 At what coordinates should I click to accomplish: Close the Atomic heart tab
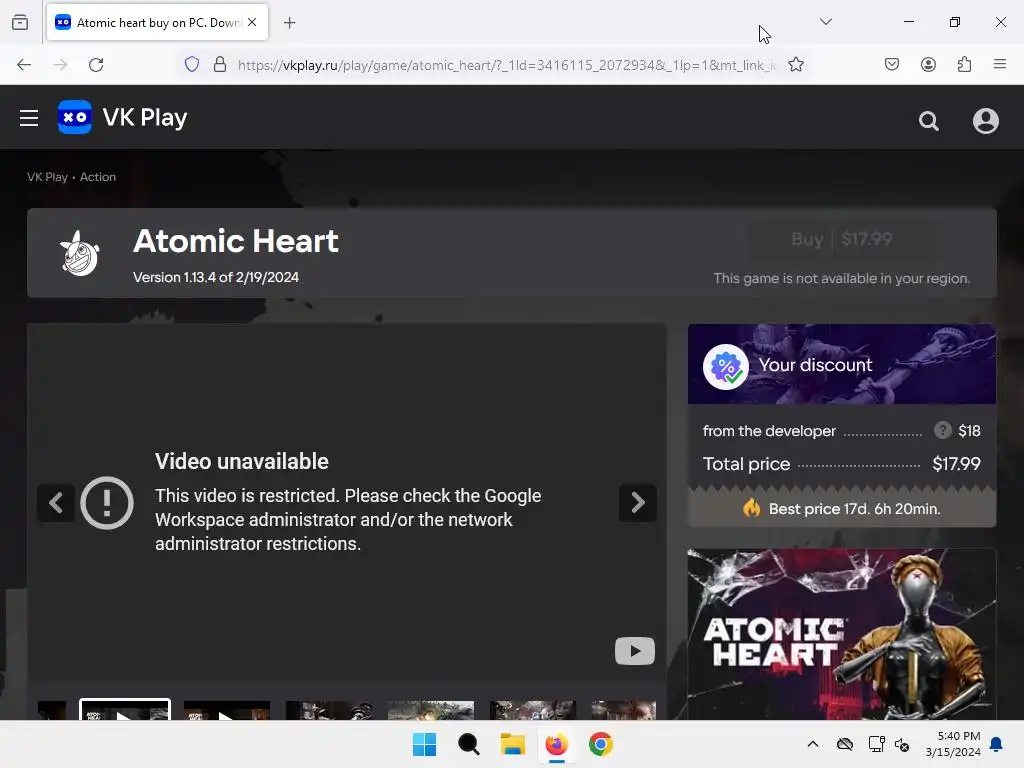click(252, 22)
